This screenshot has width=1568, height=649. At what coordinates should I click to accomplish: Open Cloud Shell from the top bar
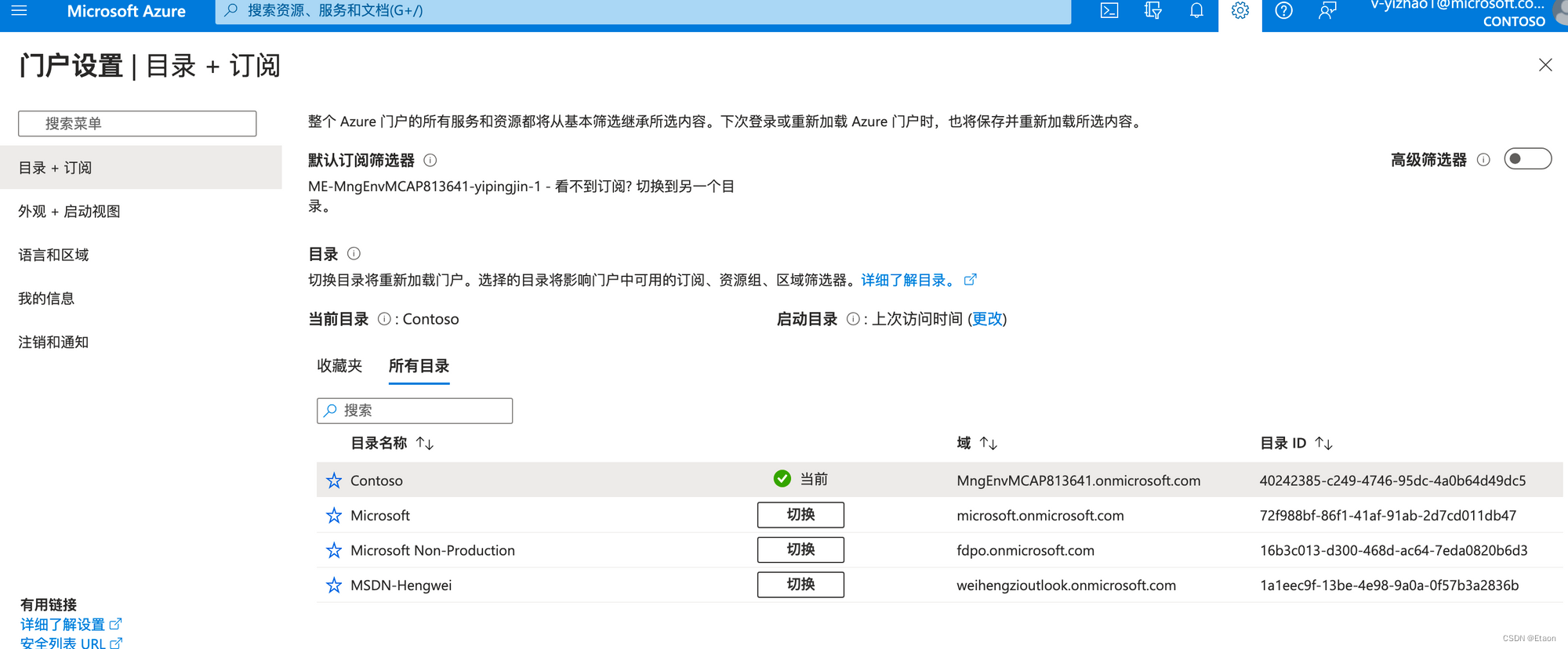[1109, 10]
